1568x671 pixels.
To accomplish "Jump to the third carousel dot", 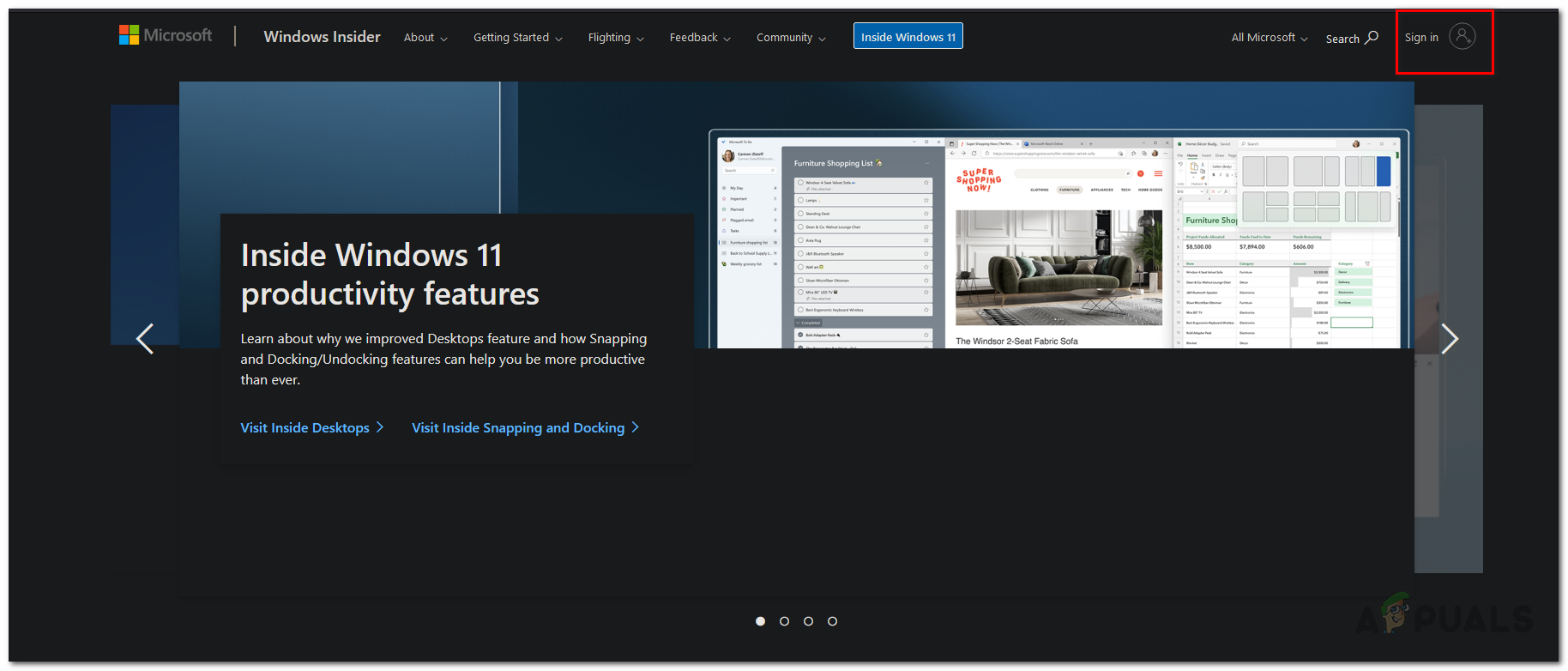I will 808,621.
